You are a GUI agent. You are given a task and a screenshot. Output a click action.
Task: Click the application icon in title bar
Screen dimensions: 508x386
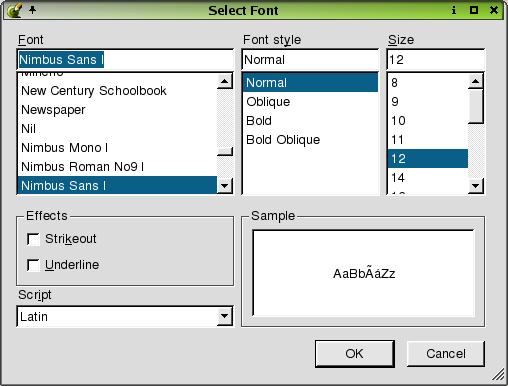14,10
